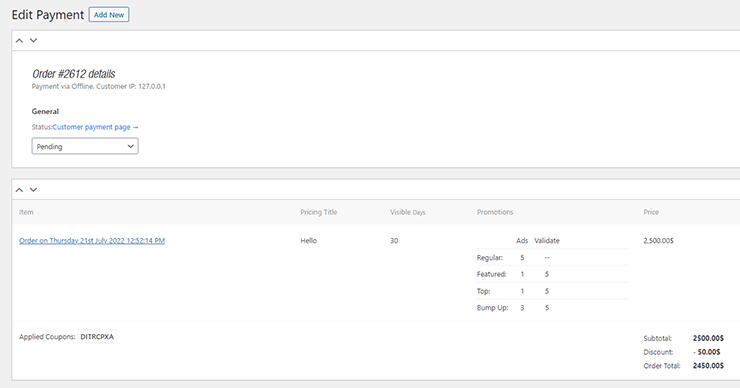The width and height of the screenshot is (740, 388).
Task: Open the Pending status dropdown
Action: pos(85,146)
